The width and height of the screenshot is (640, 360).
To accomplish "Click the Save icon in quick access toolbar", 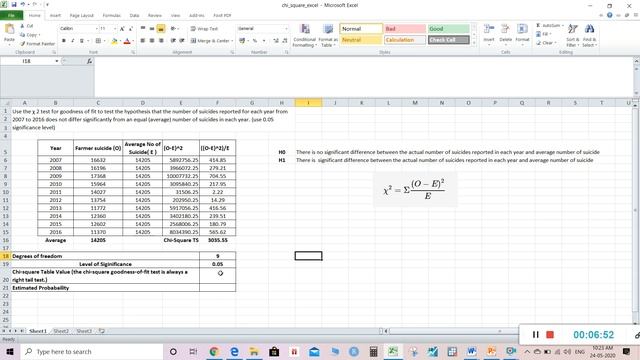I will pyautogui.click(x=14, y=4).
